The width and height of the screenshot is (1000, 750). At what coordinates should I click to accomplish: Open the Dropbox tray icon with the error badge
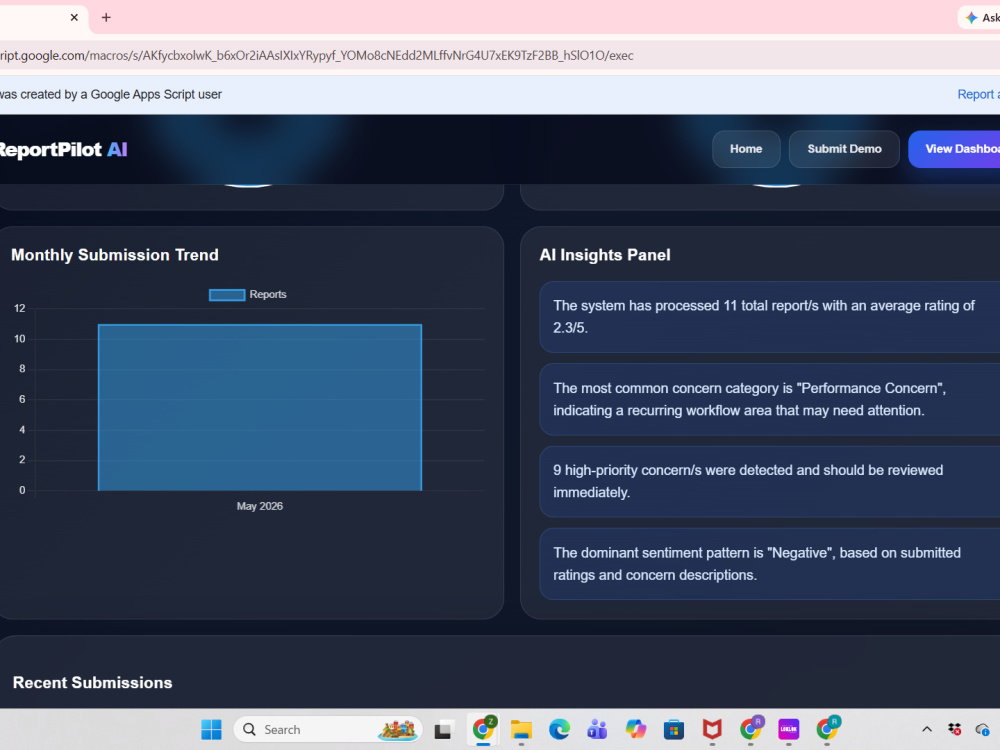(x=955, y=729)
